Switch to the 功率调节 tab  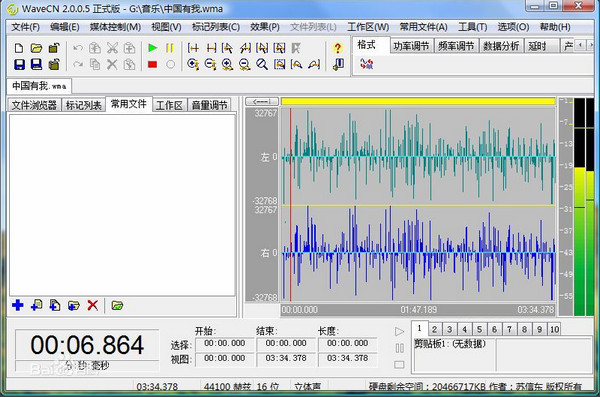point(411,46)
